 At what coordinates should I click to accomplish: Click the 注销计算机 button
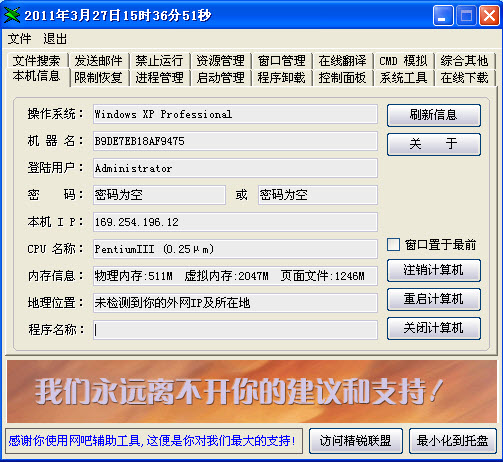tap(434, 270)
